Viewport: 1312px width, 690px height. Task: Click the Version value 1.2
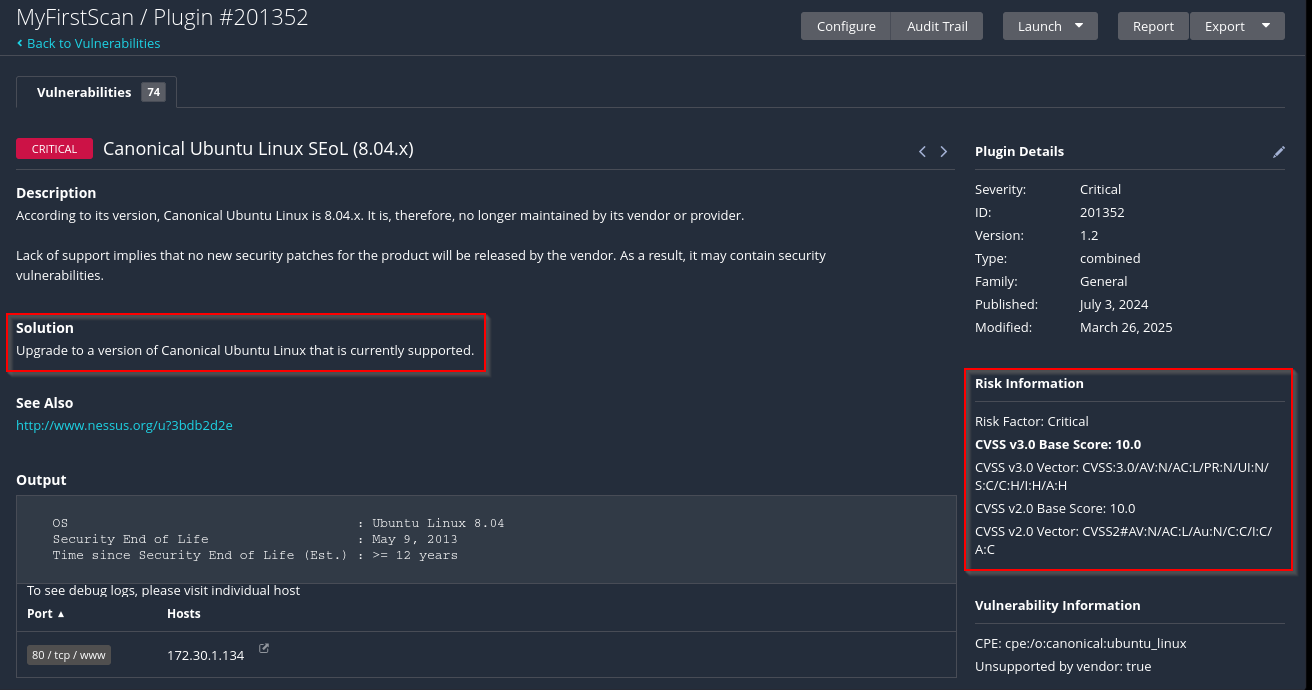(1089, 235)
